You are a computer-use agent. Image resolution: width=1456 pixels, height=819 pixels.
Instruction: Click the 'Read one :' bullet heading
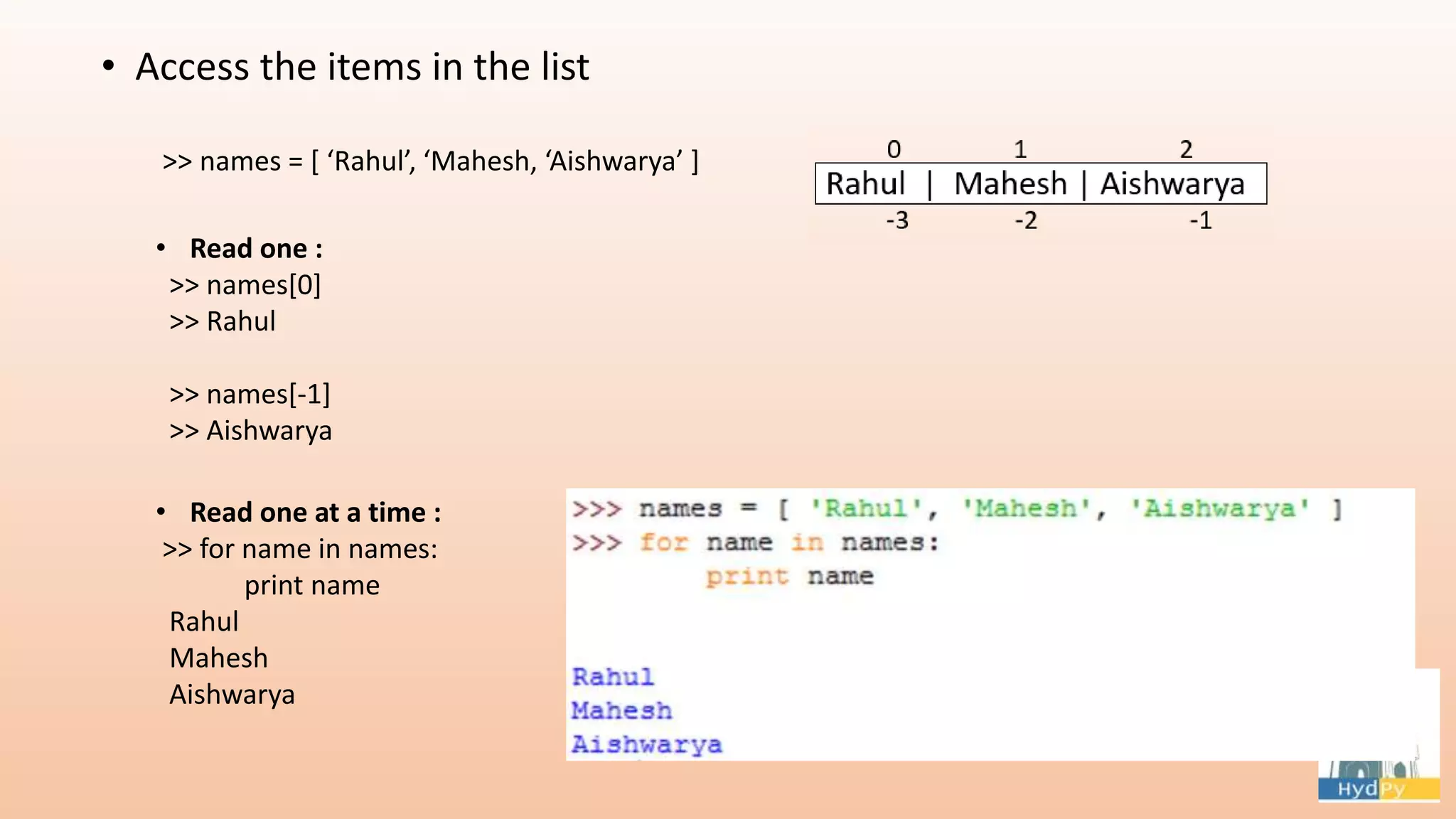[256, 249]
